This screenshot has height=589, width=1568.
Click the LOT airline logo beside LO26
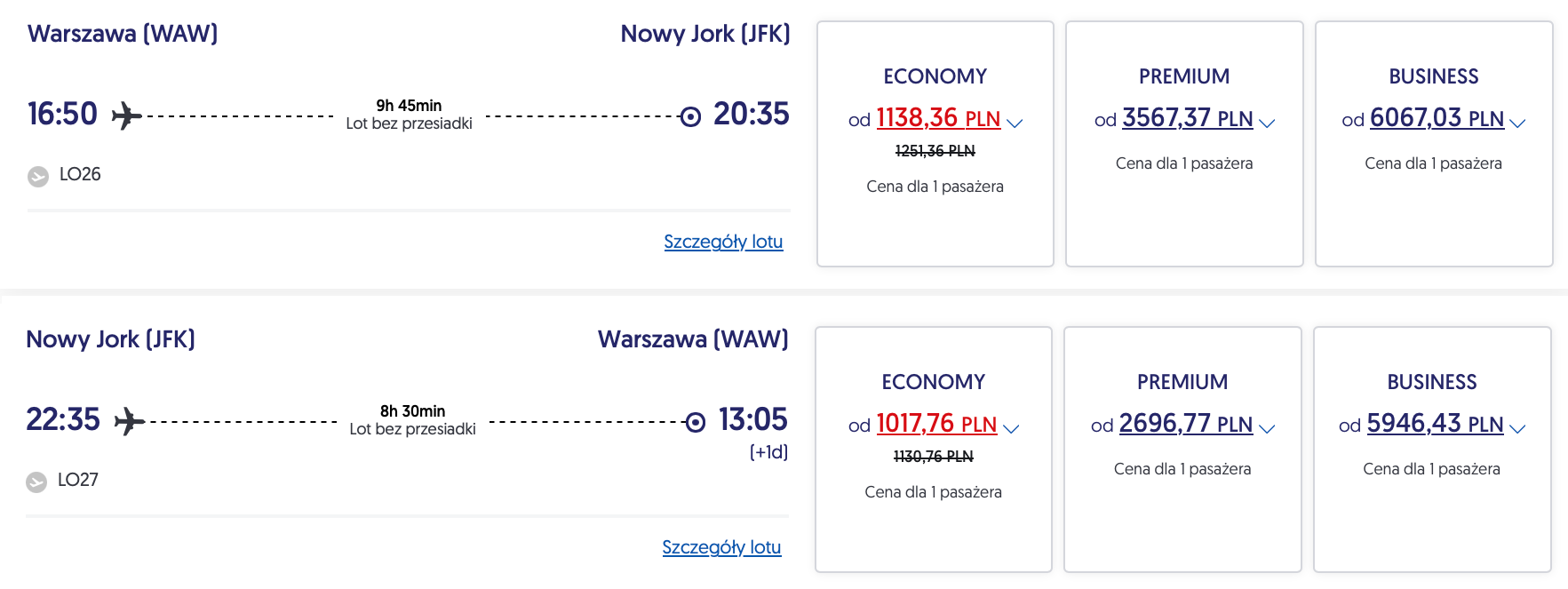point(38,176)
